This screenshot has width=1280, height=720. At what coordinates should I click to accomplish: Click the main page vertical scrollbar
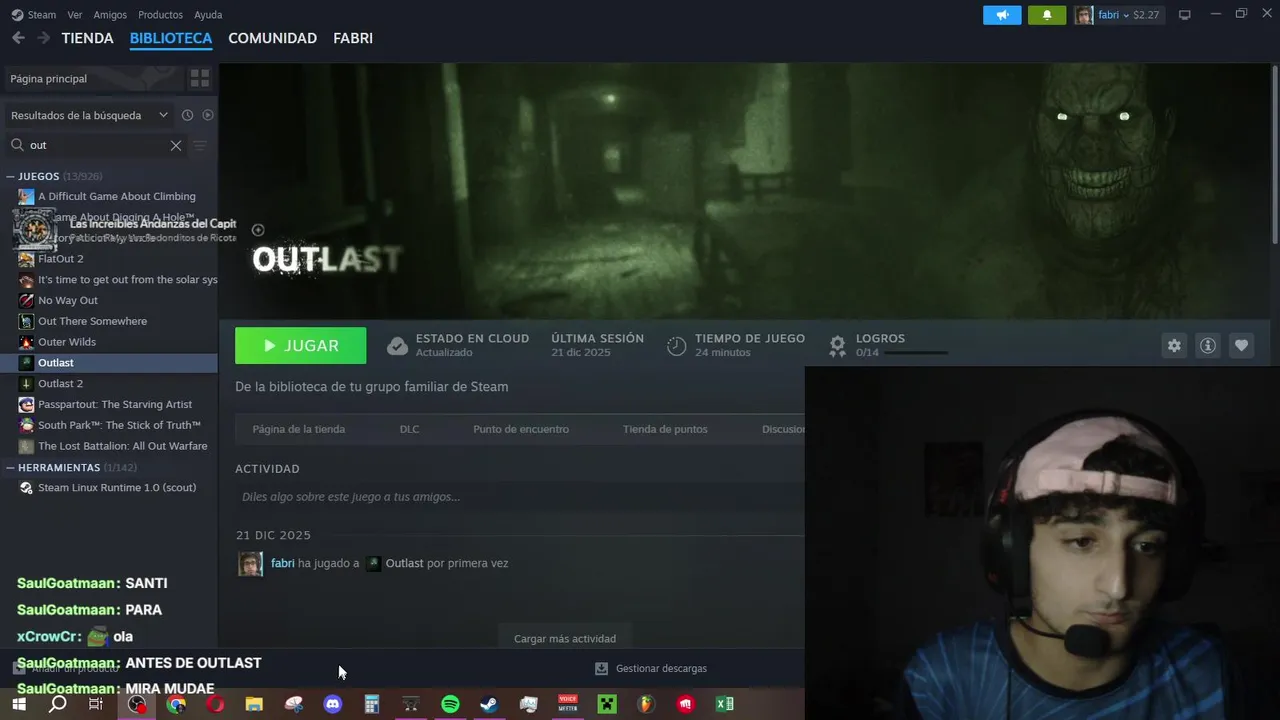tap(1274, 155)
